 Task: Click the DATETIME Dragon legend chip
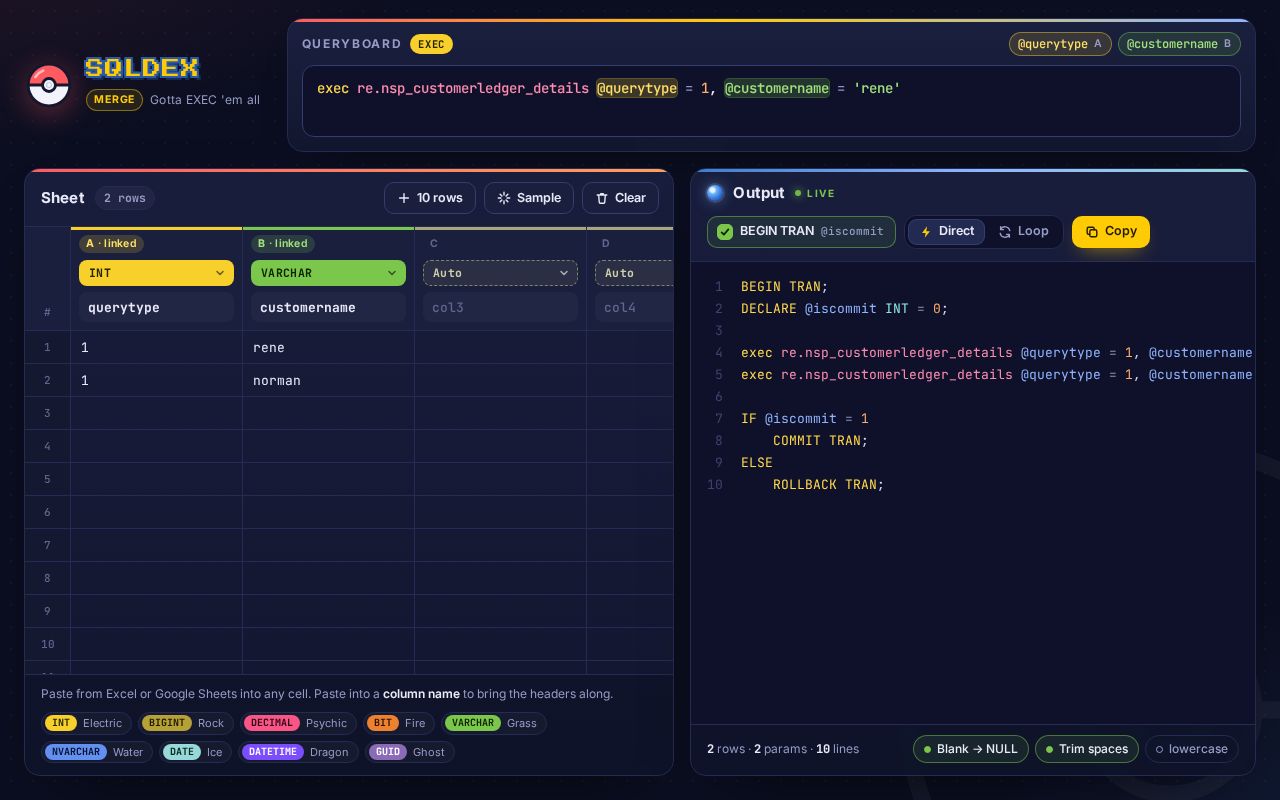tap(298, 752)
